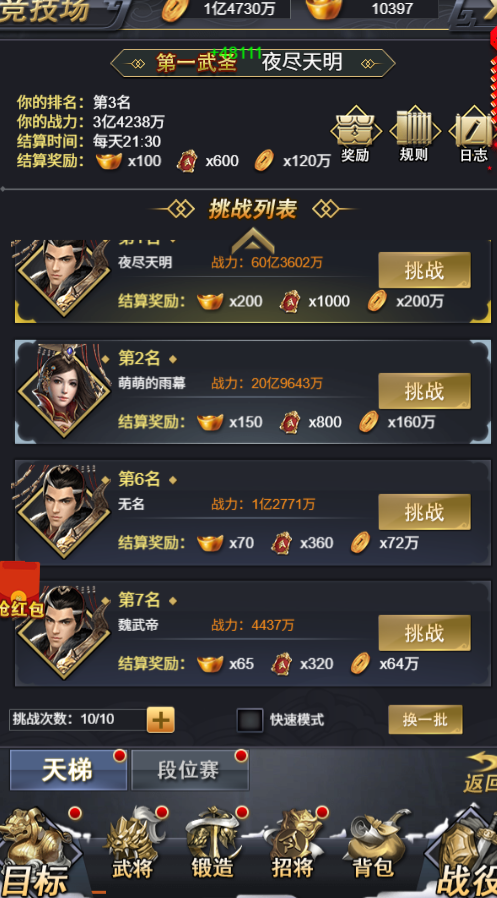497x898 pixels.
Task: Open the 背包 backpack icon
Action: (x=373, y=844)
